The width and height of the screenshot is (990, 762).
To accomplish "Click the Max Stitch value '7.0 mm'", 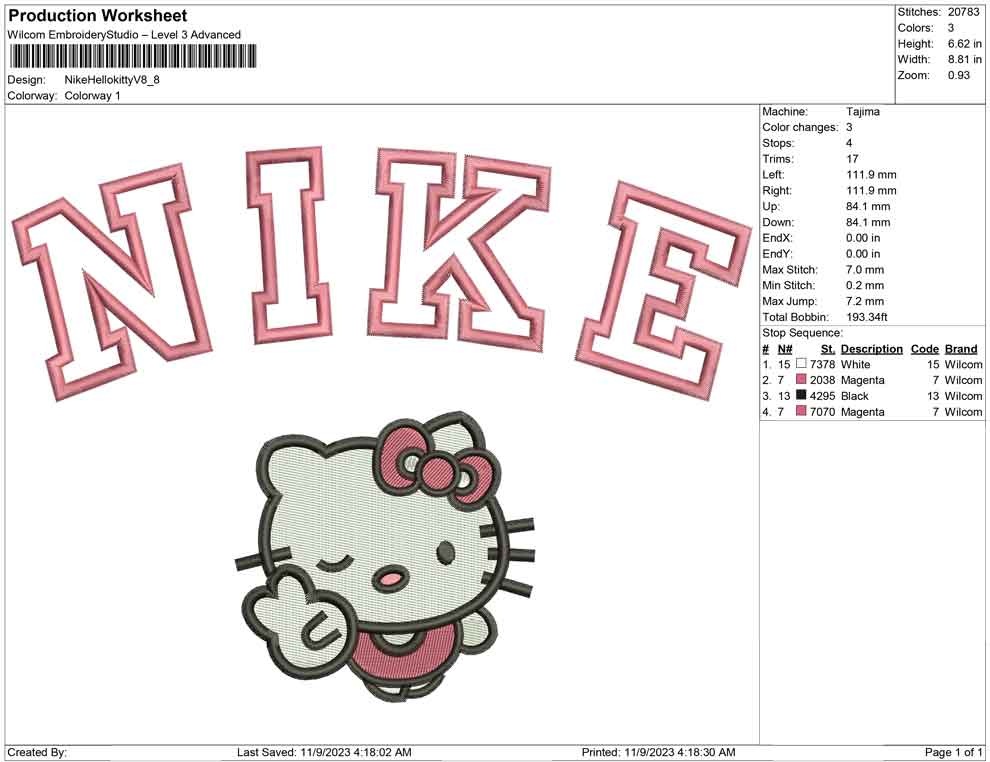I will coord(864,270).
